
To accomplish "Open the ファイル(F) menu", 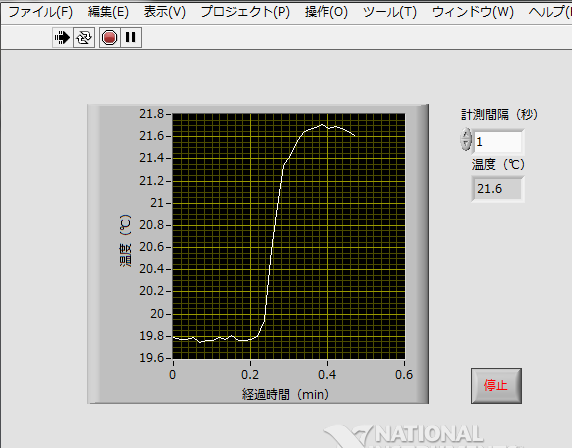I will pyautogui.click(x=41, y=12).
